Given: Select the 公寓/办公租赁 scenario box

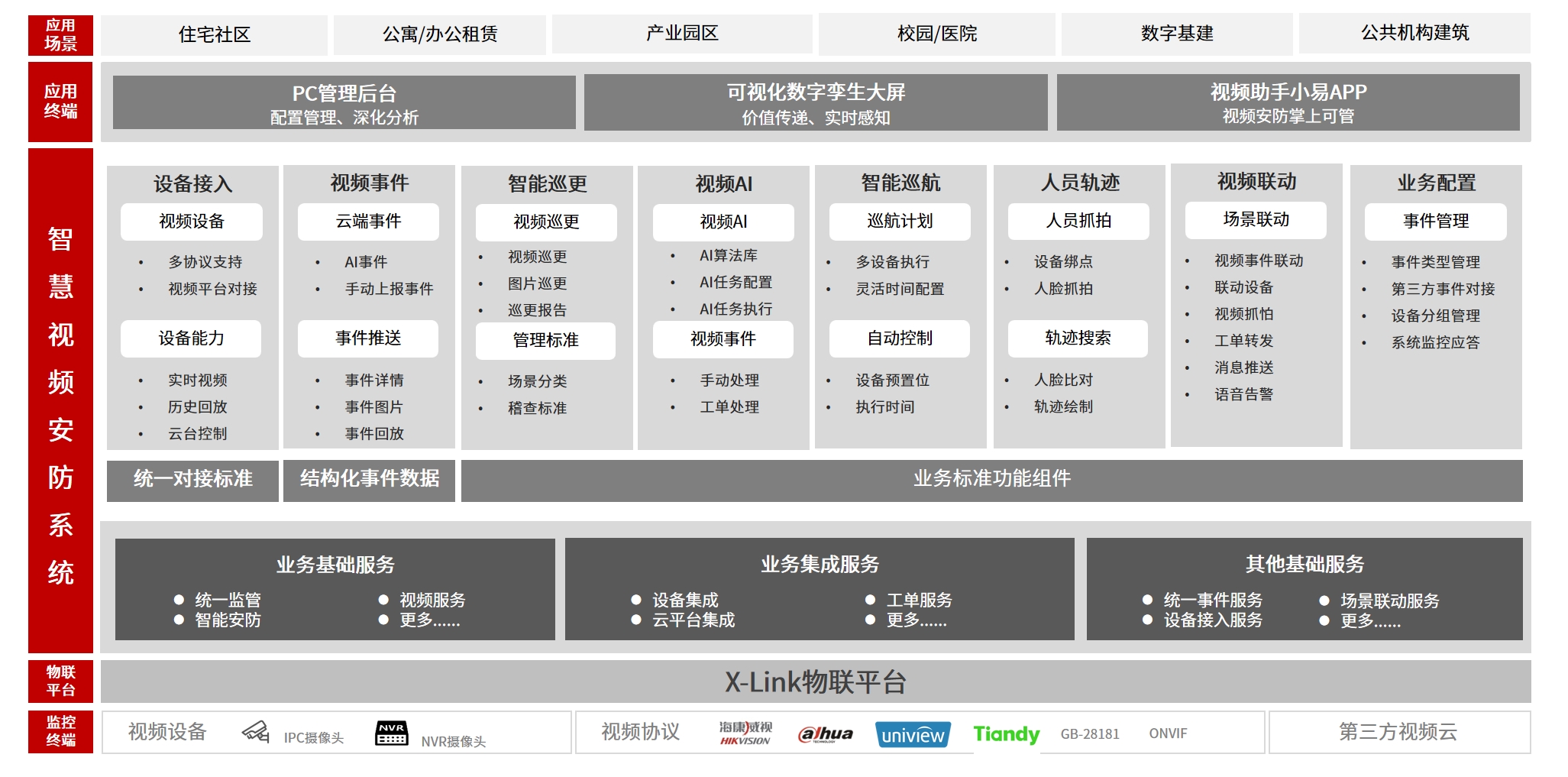Looking at the screenshot, I should [440, 34].
